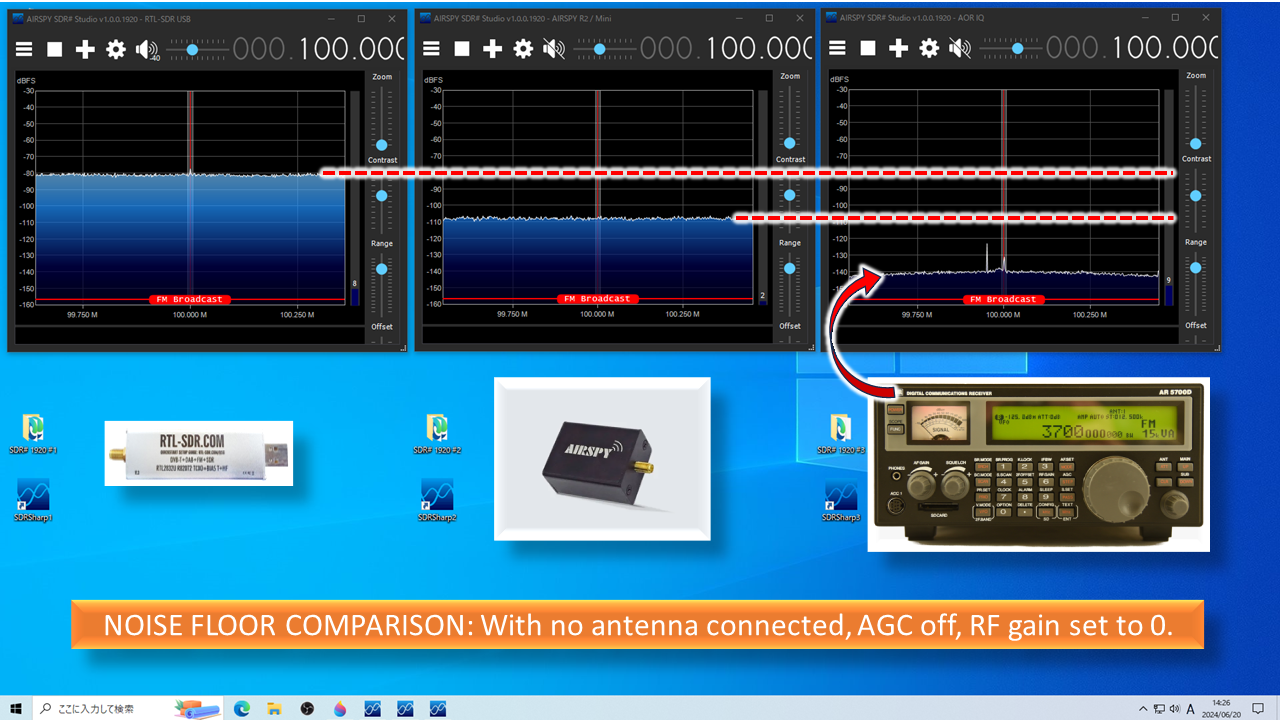1280x720 pixels.
Task: Open Microsoft Edge from taskbar
Action: (241, 709)
